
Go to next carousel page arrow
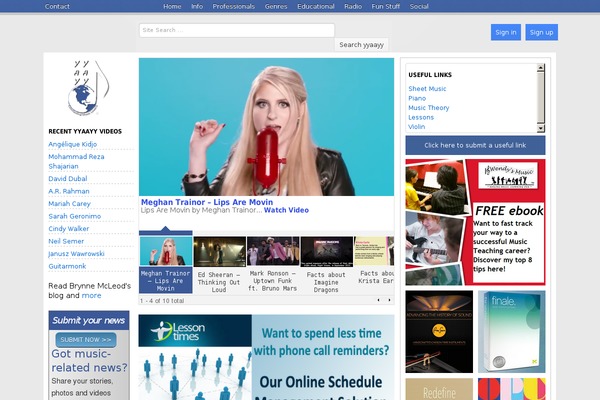coord(390,300)
